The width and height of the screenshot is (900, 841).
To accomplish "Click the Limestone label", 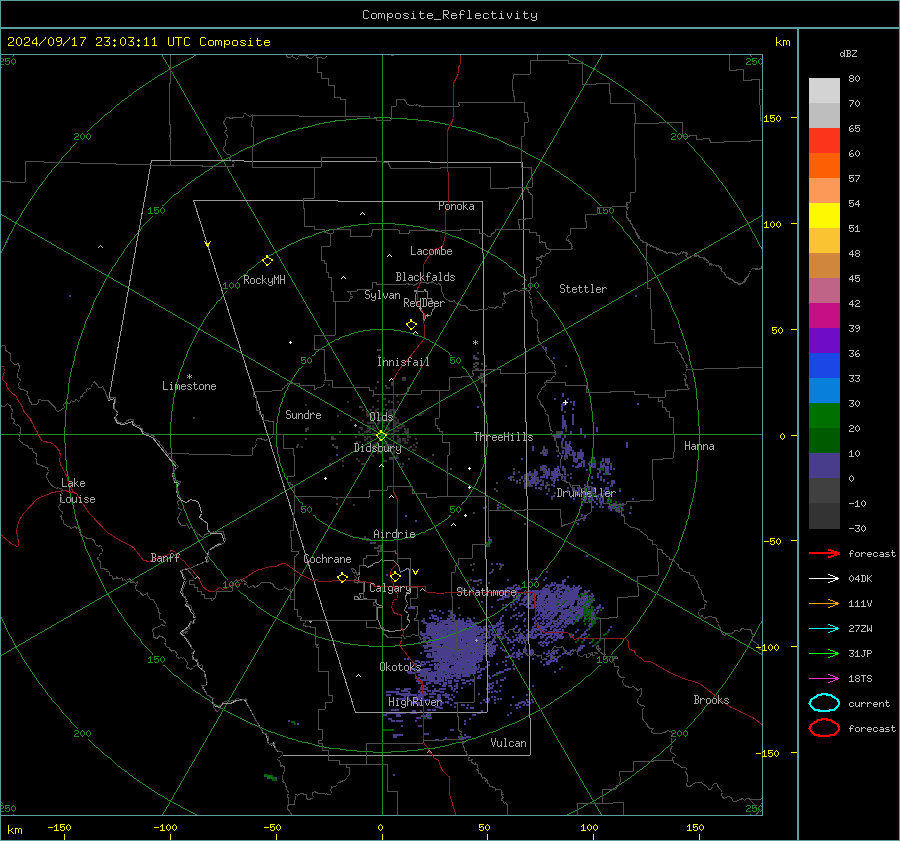I will (x=189, y=386).
